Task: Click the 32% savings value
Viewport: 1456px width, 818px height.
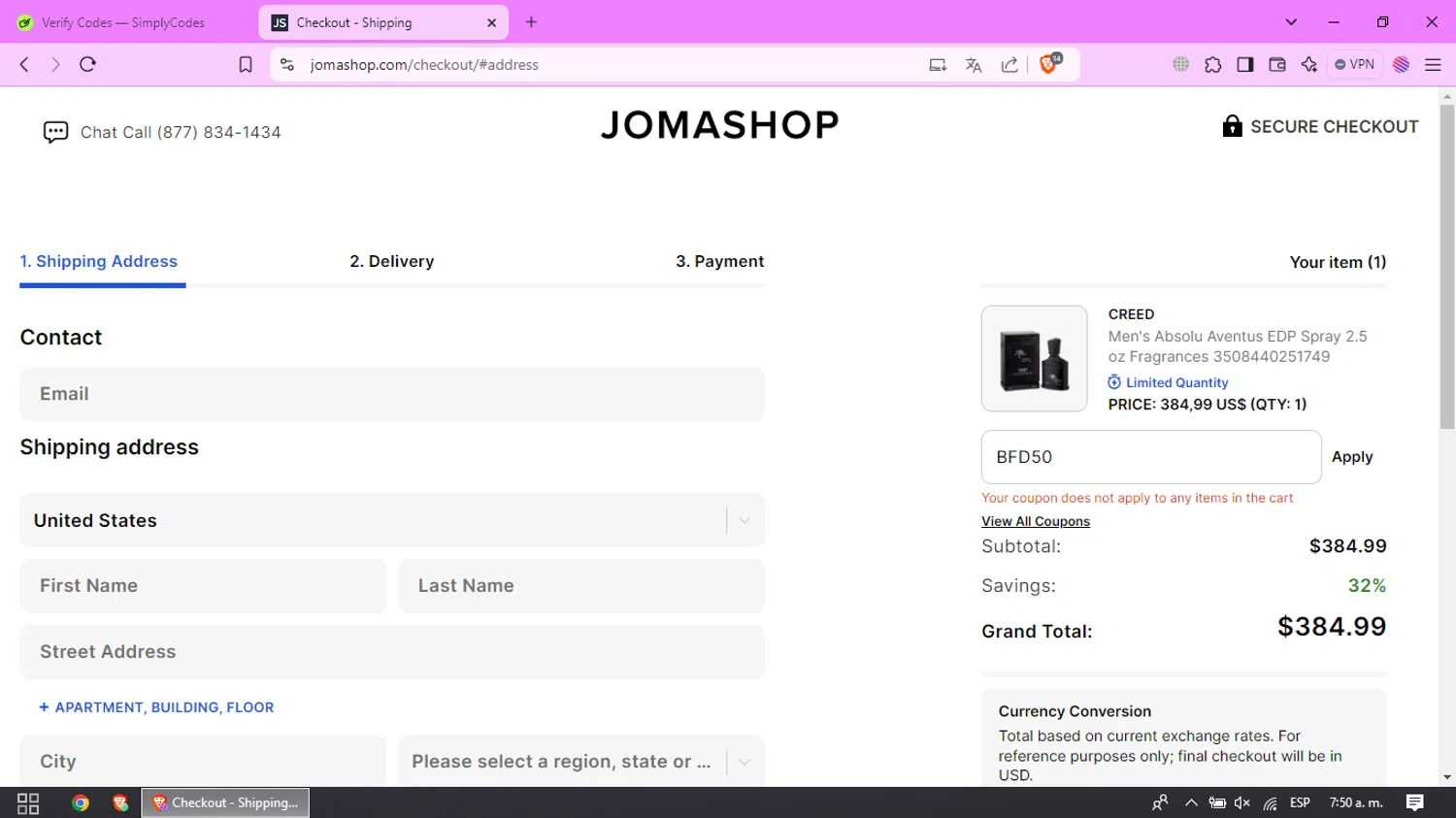Action: (x=1367, y=585)
